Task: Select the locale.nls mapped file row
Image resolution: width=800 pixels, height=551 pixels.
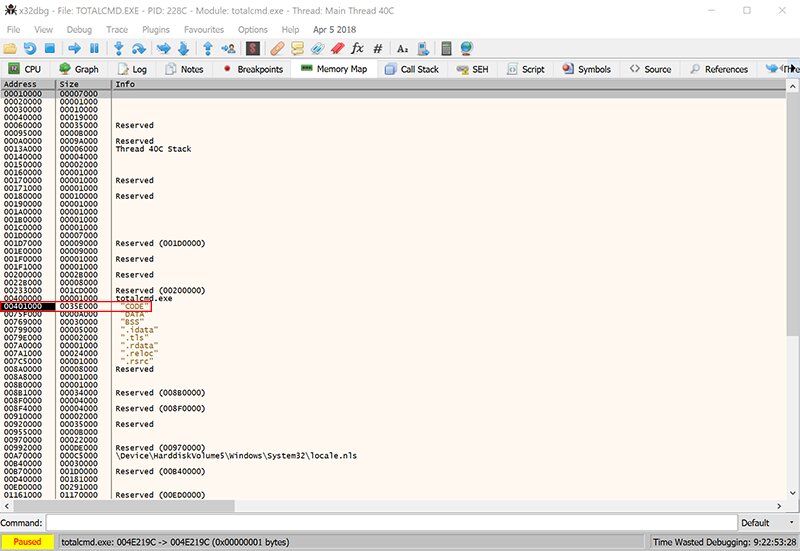Action: tap(393, 456)
